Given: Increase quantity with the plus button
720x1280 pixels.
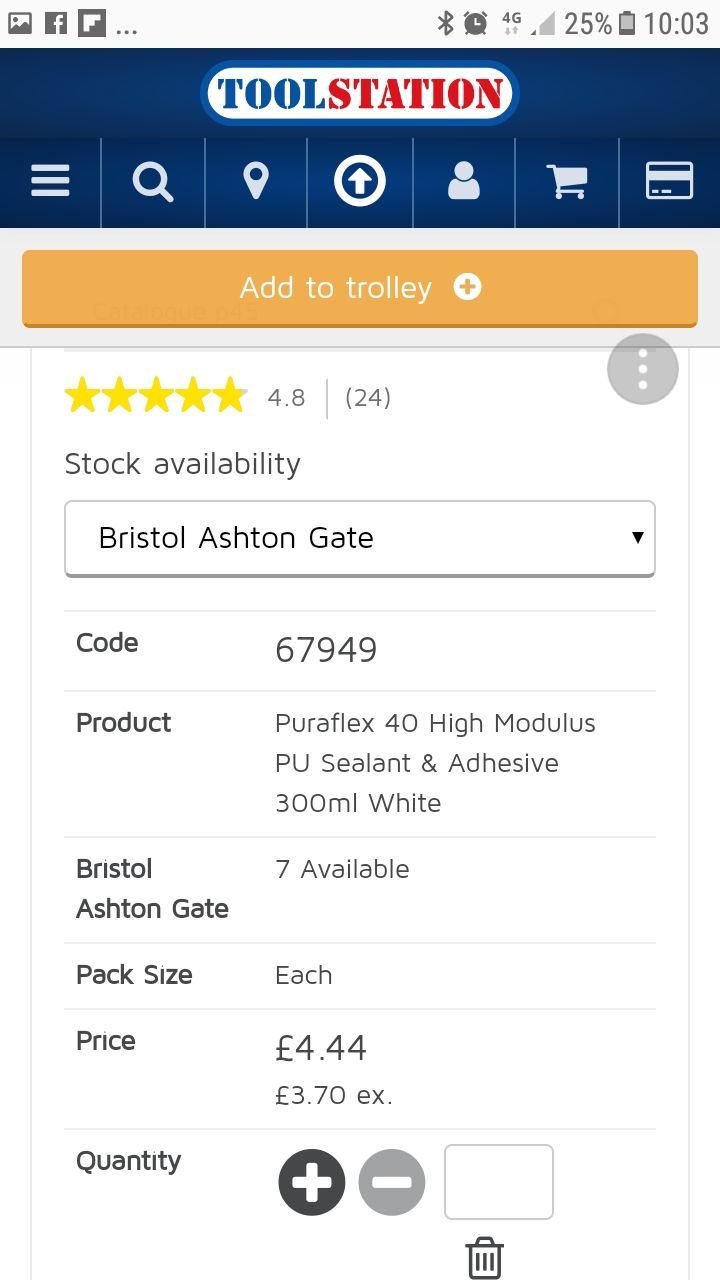Looking at the screenshot, I should (312, 1182).
